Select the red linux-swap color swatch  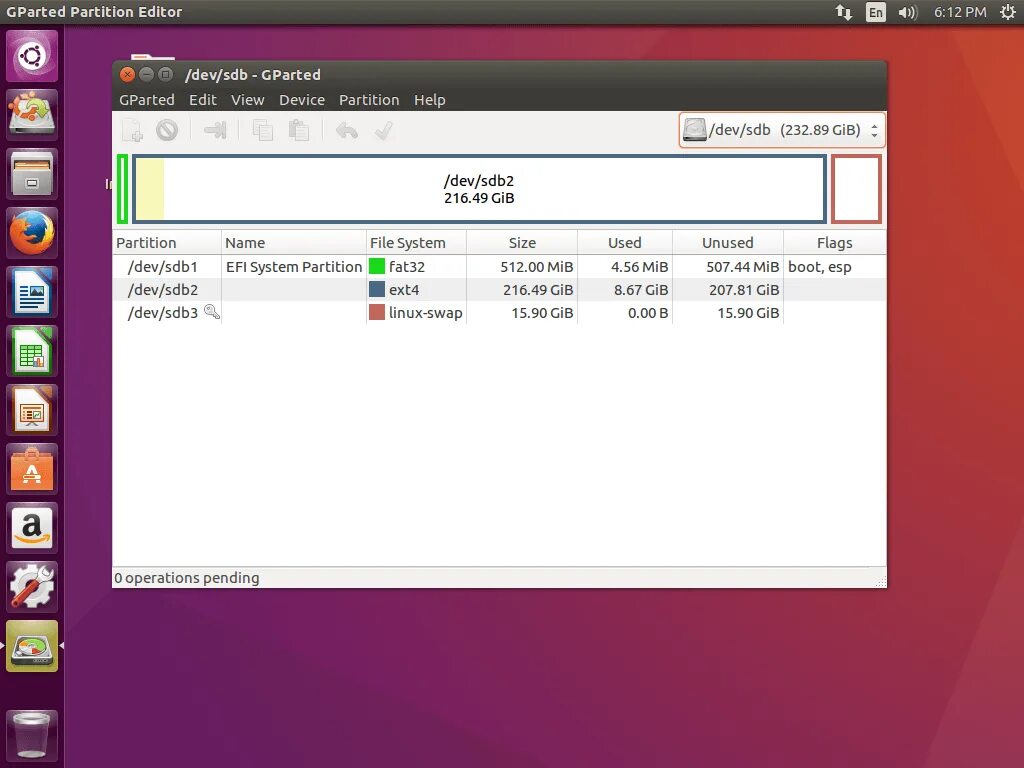[377, 312]
